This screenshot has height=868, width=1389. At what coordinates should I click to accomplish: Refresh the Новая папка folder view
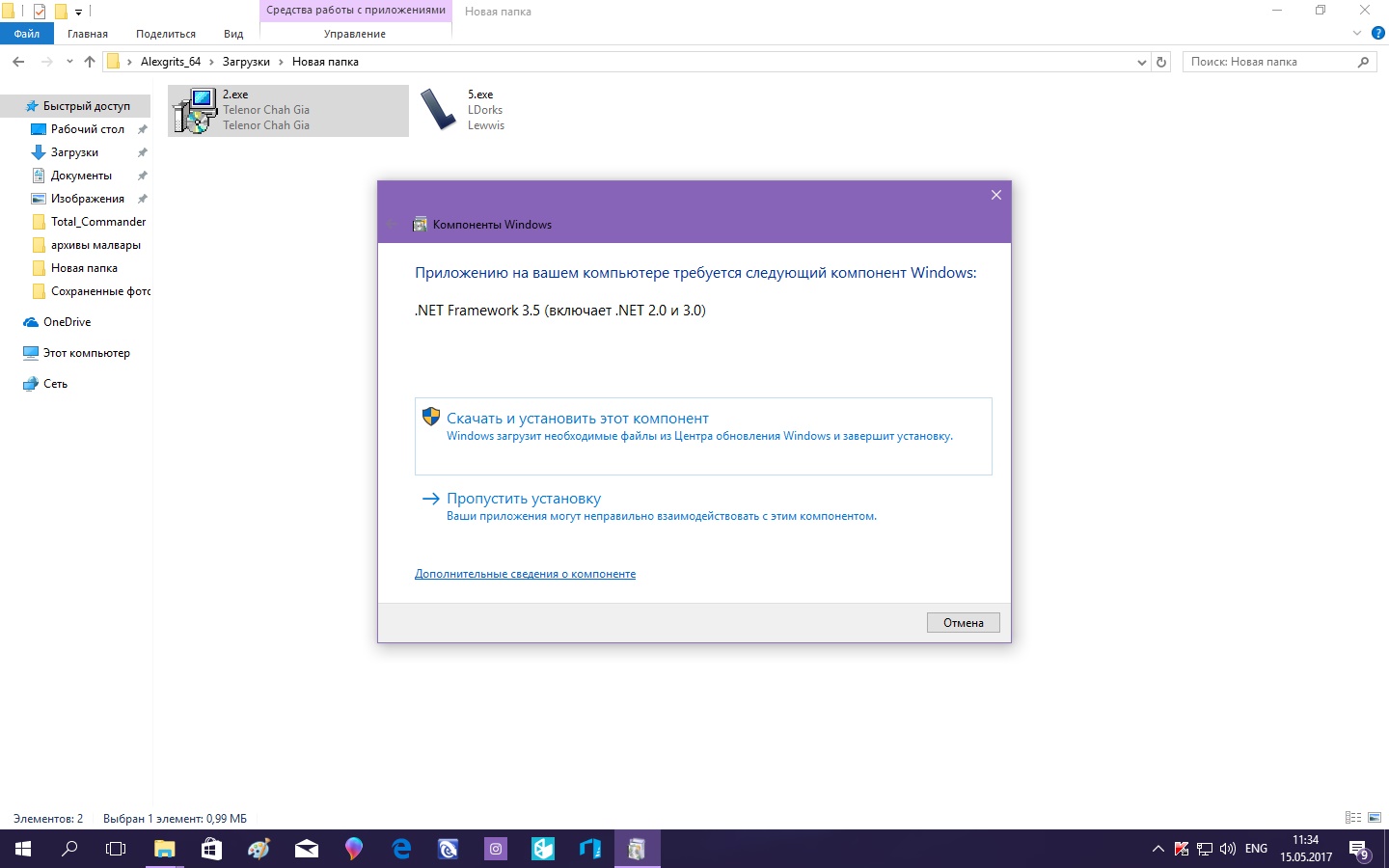1161,62
